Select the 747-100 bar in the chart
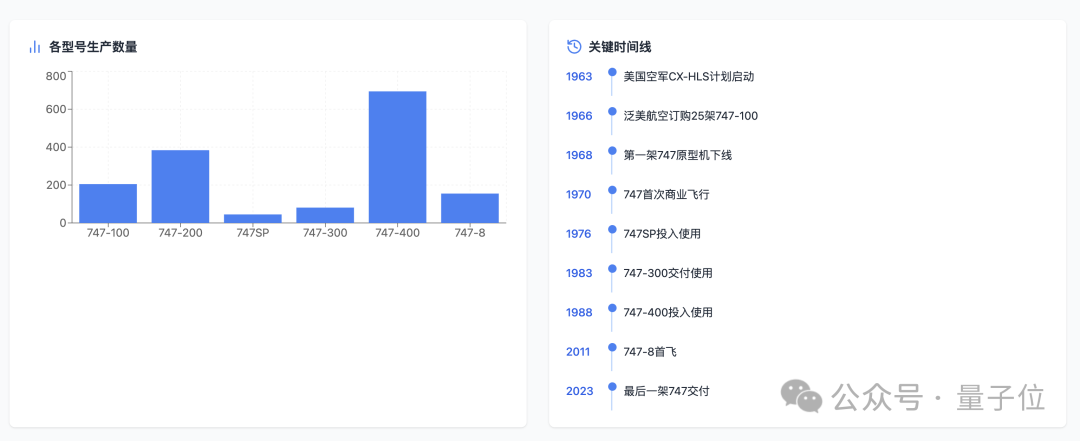1080x441 pixels. pyautogui.click(x=108, y=203)
